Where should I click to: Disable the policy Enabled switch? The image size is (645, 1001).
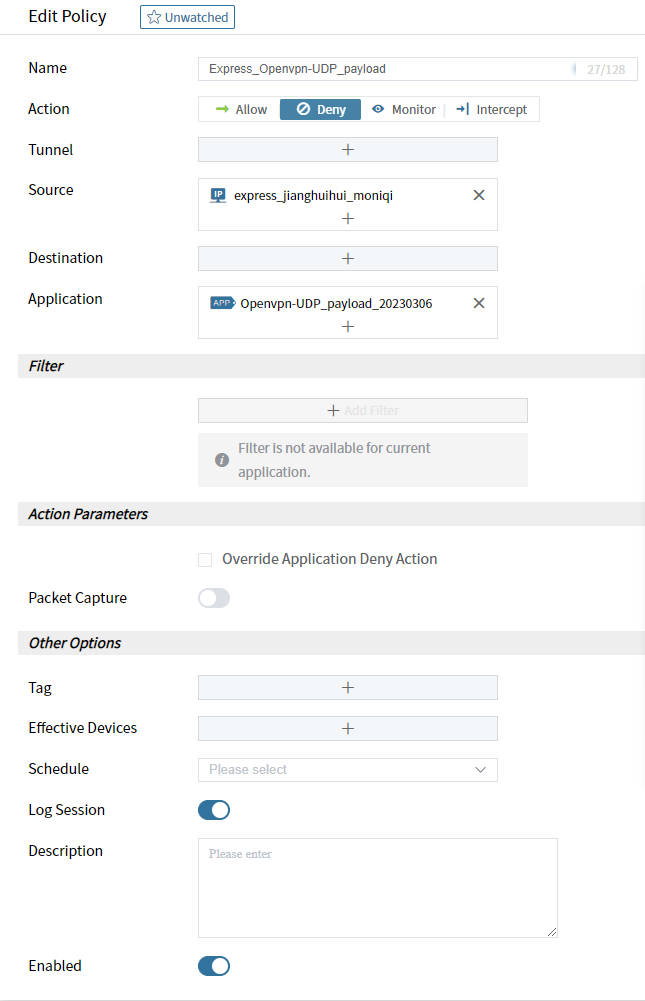(214, 966)
